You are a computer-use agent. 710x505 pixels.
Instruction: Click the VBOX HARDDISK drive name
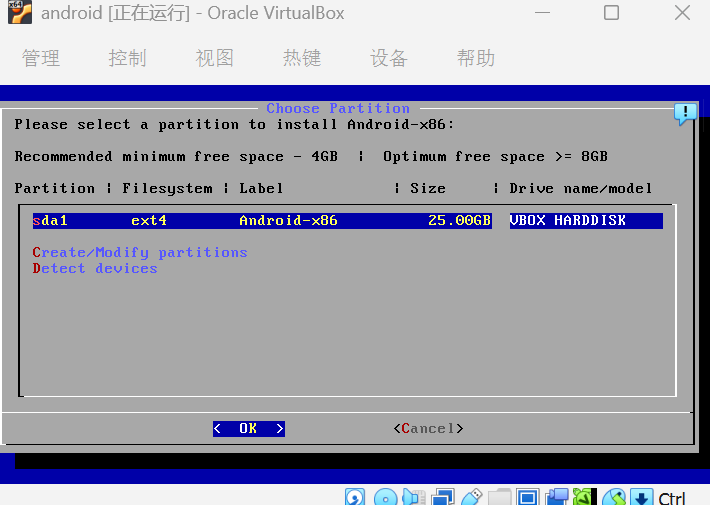pos(567,221)
